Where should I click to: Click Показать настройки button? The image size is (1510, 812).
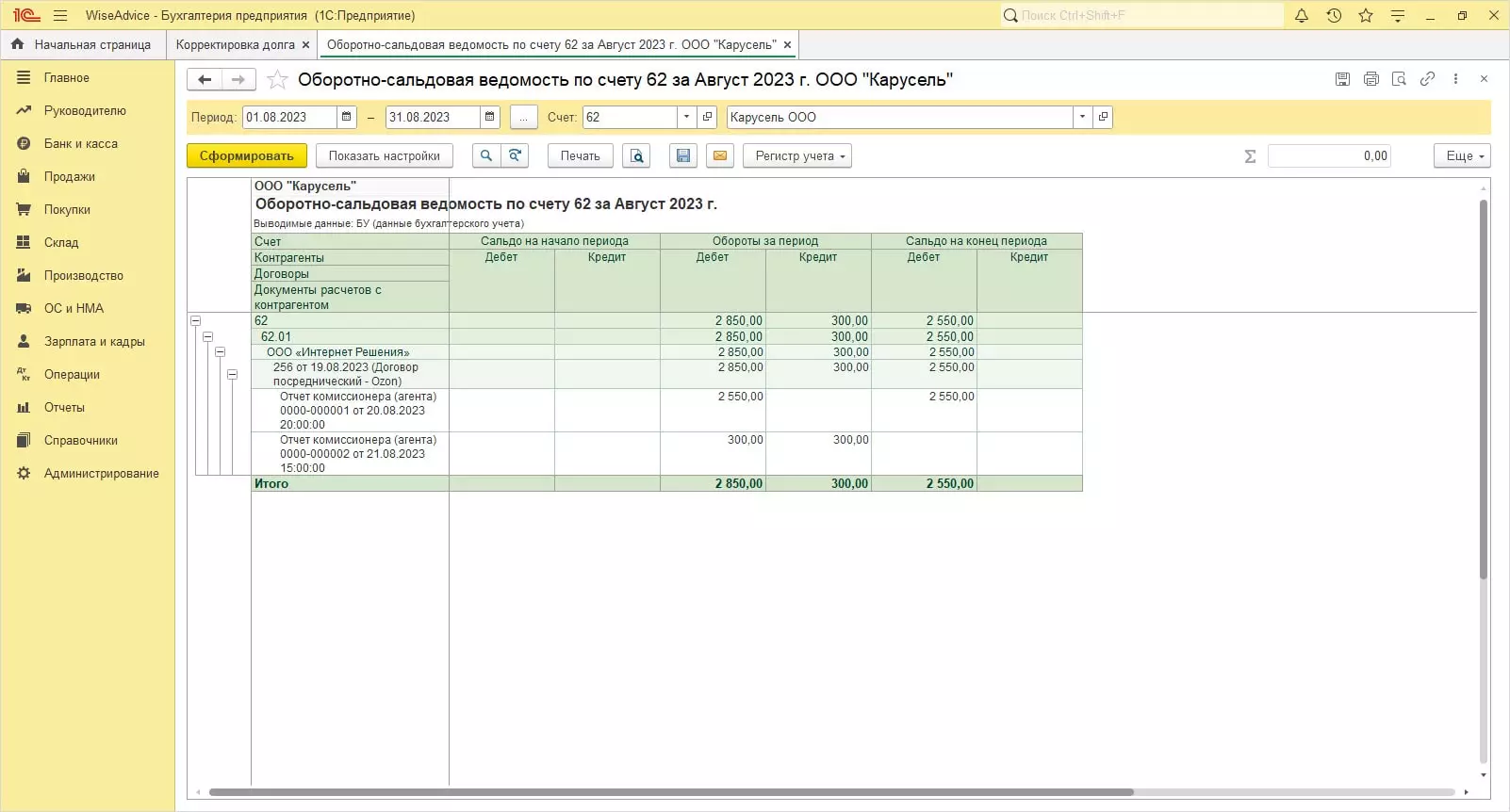(x=384, y=156)
